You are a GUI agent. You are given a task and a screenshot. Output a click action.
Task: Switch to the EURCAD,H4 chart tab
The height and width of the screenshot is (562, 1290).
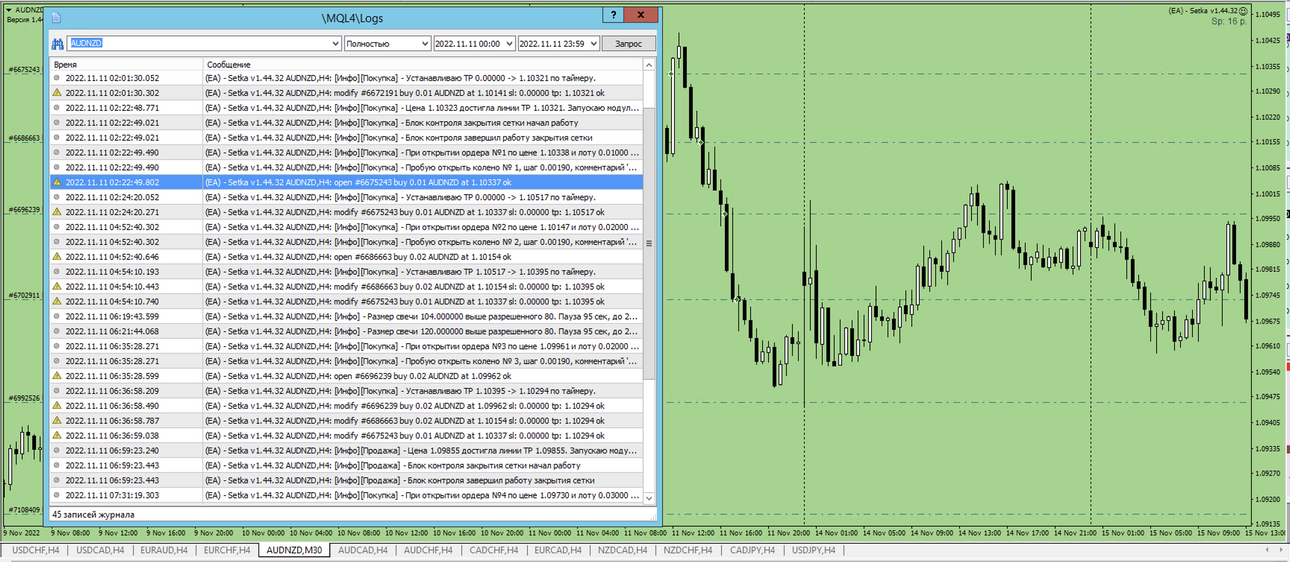(559, 550)
